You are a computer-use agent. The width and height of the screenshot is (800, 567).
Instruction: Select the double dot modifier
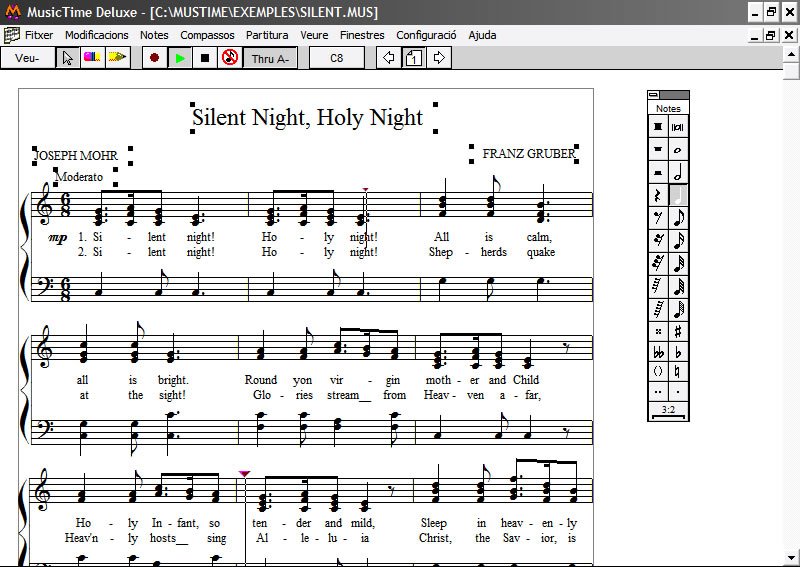pyautogui.click(x=658, y=392)
